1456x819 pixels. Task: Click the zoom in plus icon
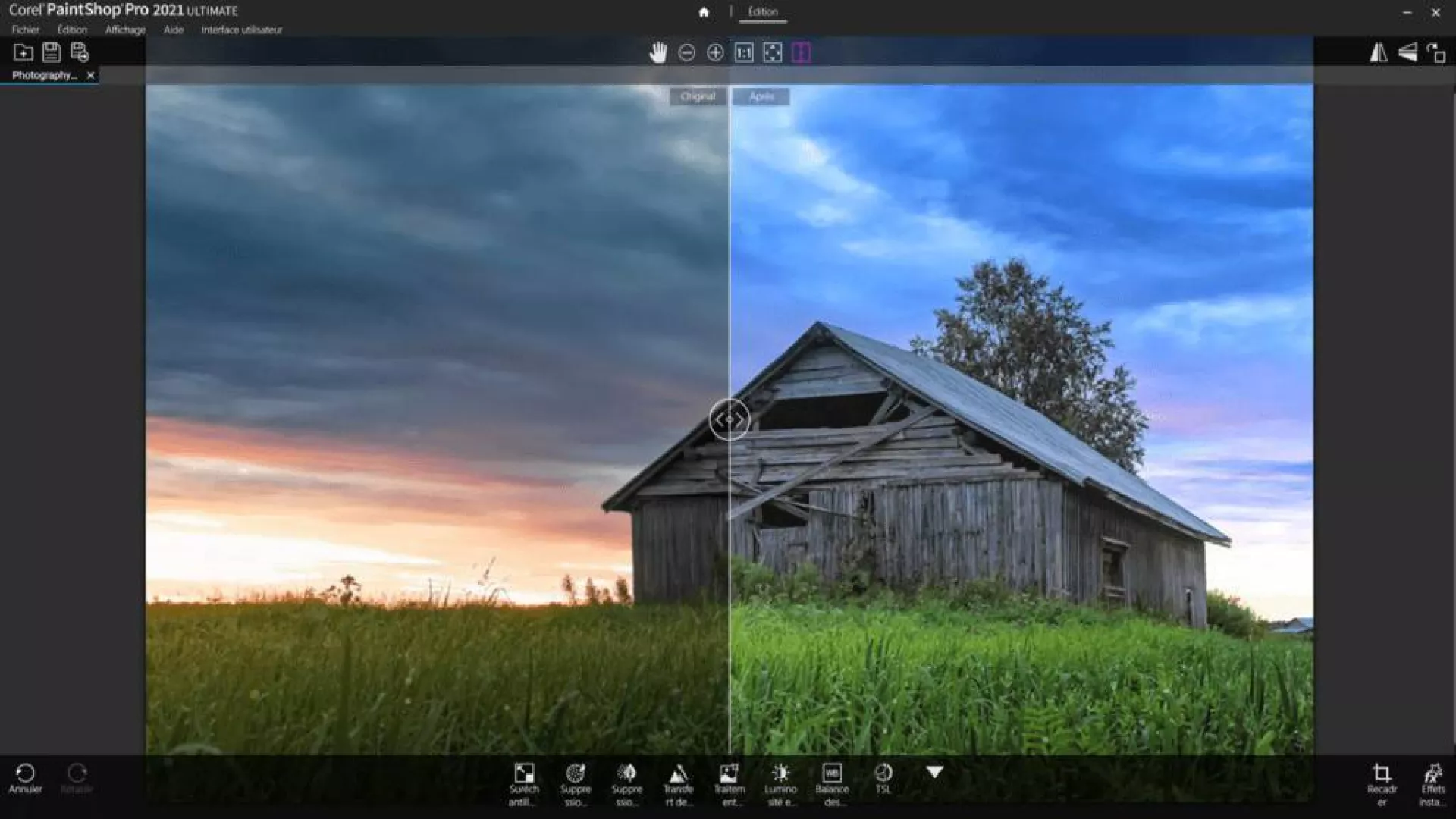point(715,52)
